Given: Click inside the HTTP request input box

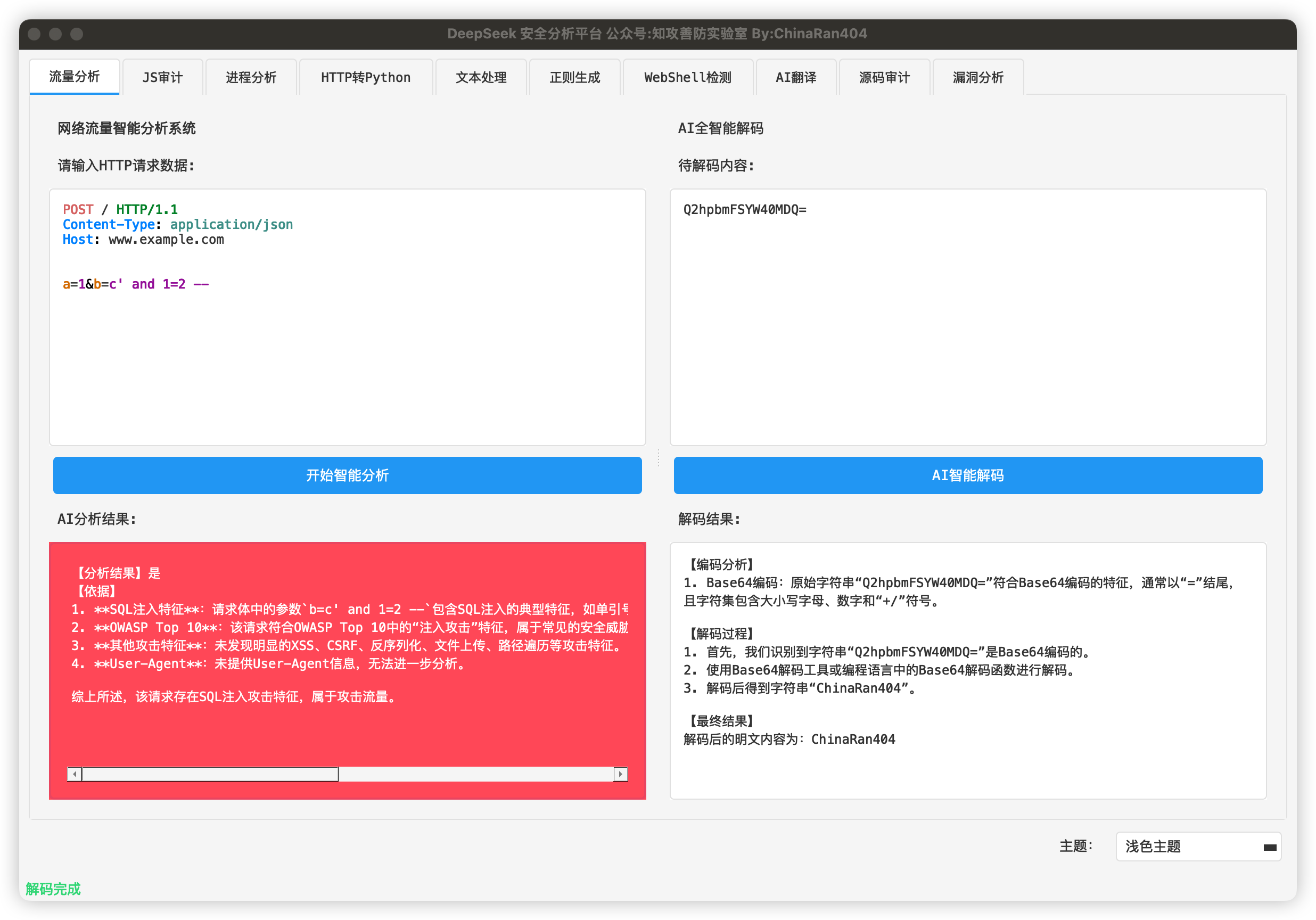Looking at the screenshot, I should tap(347, 356).
